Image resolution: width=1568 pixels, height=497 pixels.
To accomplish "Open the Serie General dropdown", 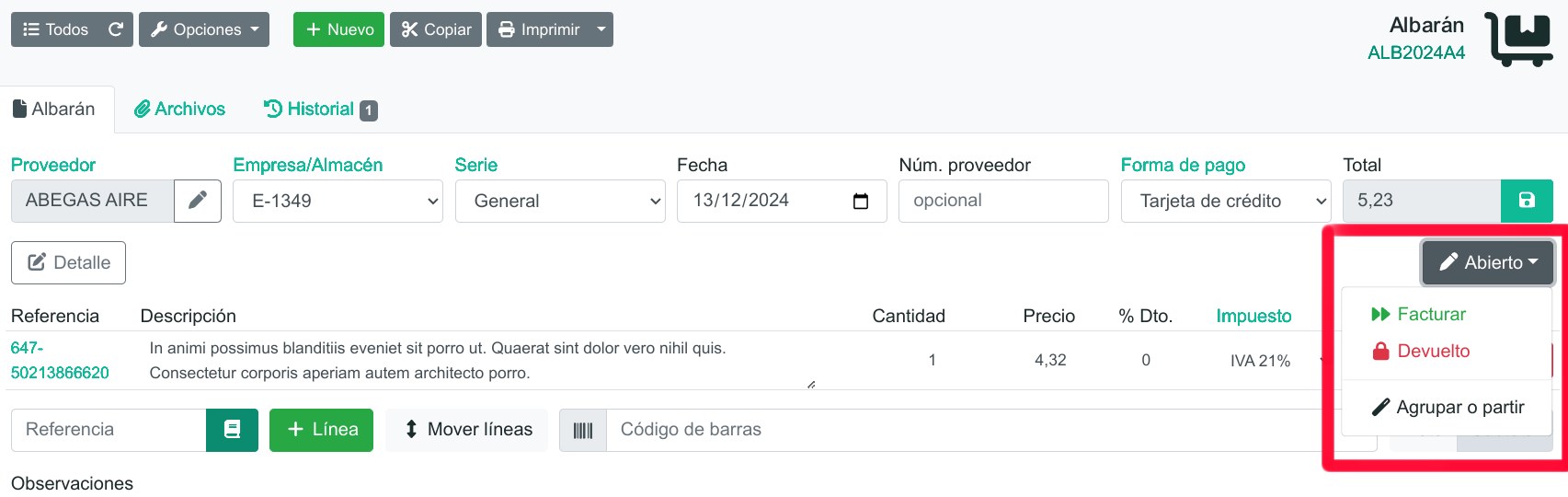I will point(560,201).
